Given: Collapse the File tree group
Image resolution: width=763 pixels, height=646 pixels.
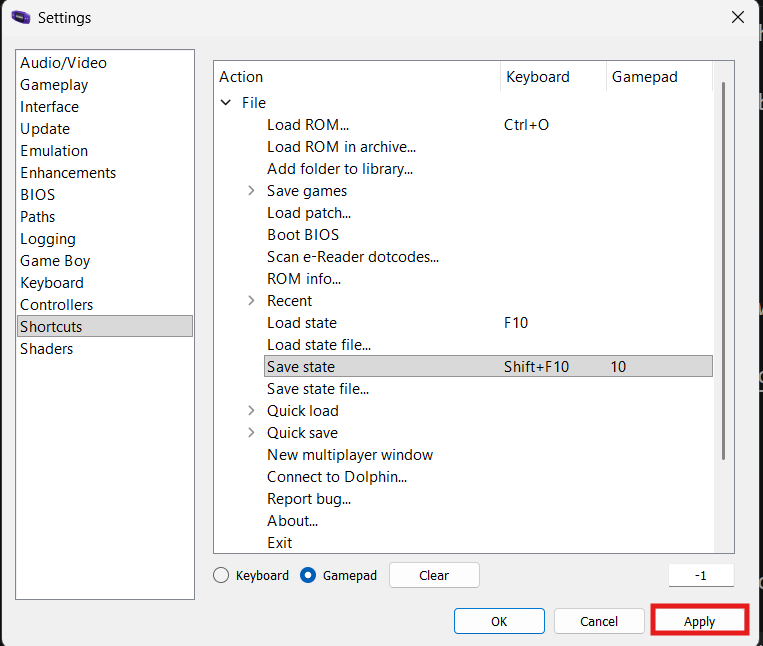Looking at the screenshot, I should point(226,103).
